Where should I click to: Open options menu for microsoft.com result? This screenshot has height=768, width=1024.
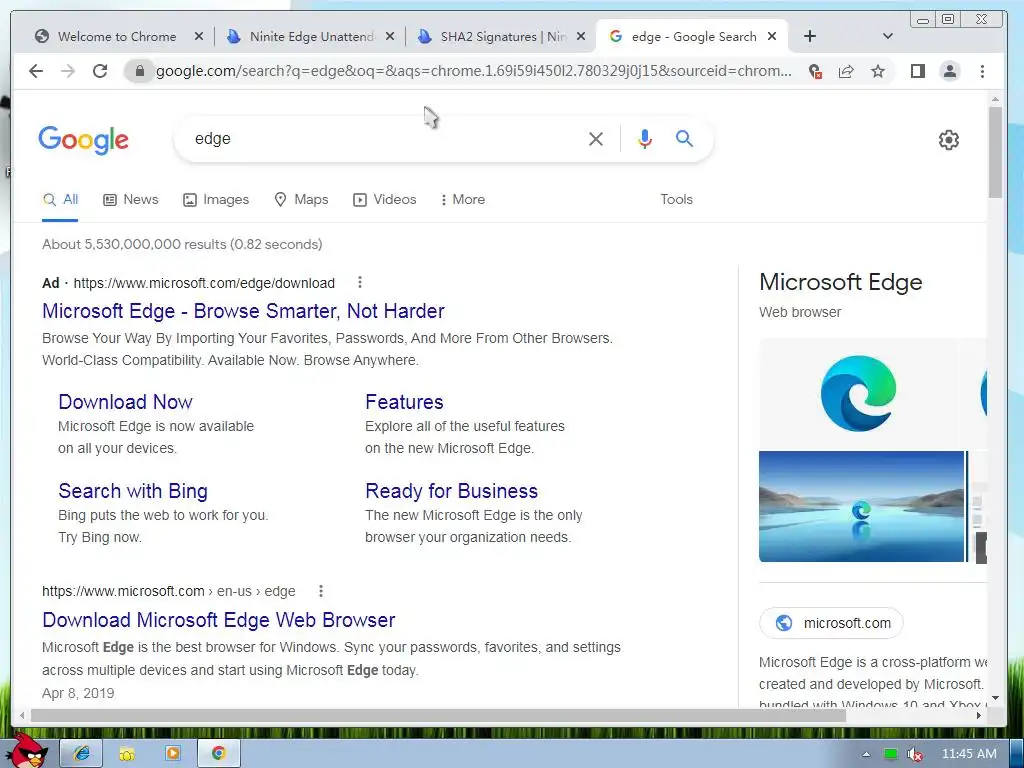pyautogui.click(x=321, y=591)
